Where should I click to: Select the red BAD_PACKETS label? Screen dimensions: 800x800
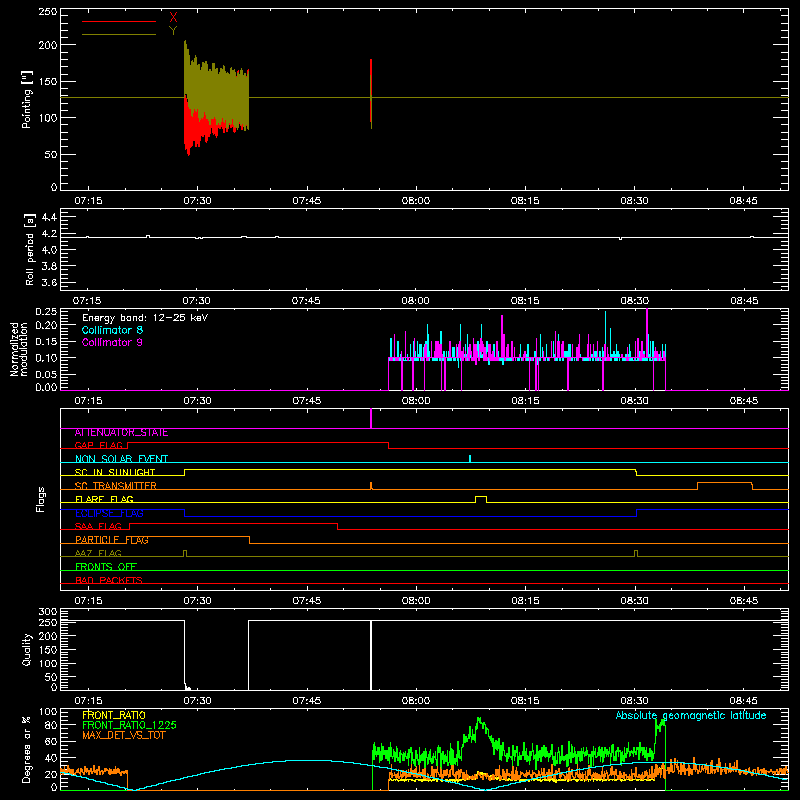click(x=109, y=580)
